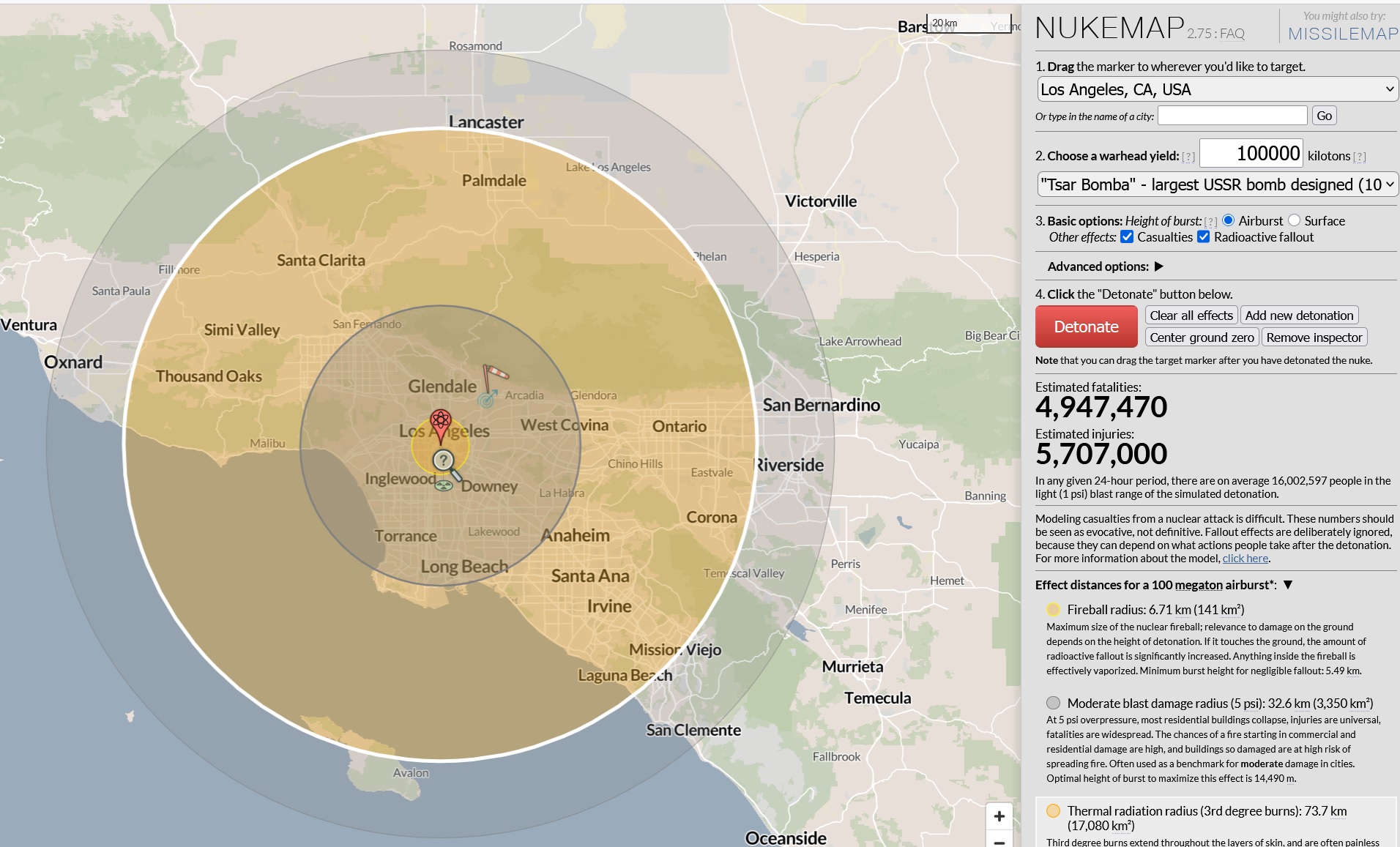This screenshot has width=1400, height=847.
Task: Toggle the Radioactive fallout checkbox
Action: tap(1204, 236)
